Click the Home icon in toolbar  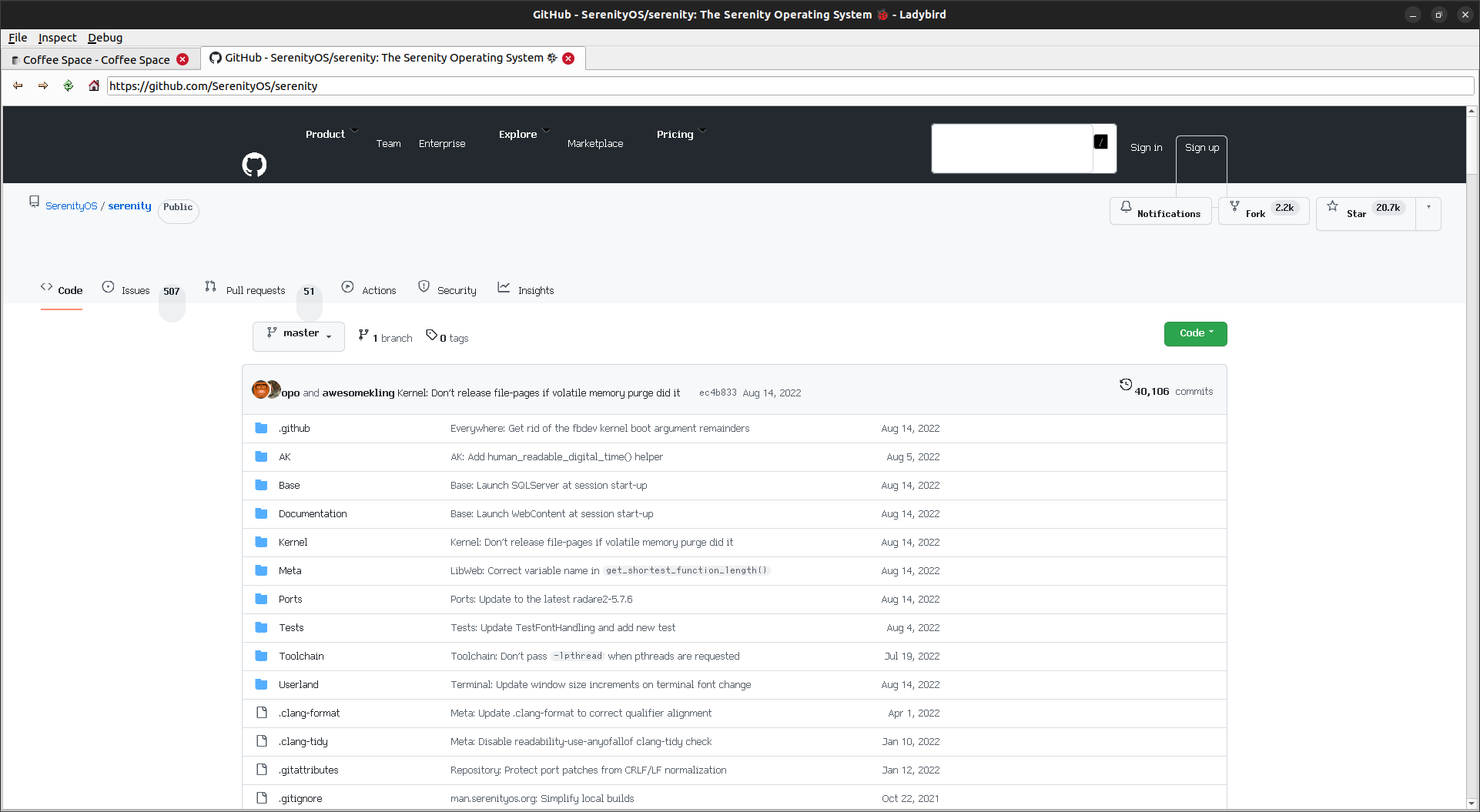pos(94,85)
